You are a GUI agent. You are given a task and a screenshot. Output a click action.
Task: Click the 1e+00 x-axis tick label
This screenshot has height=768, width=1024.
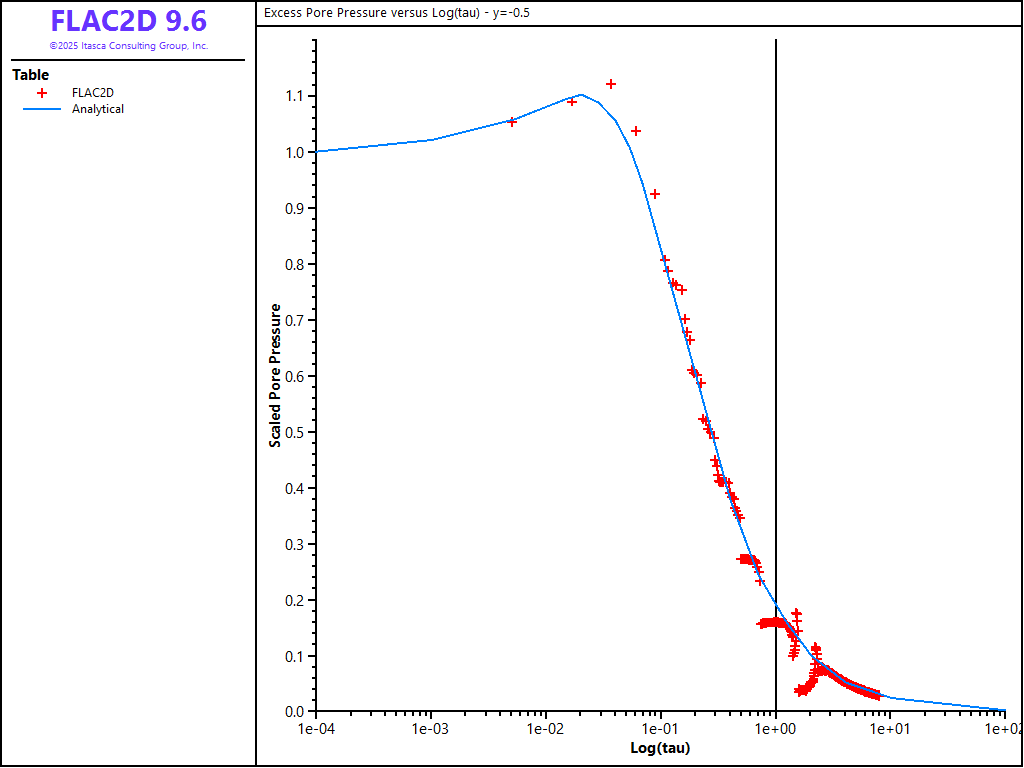tap(775, 729)
